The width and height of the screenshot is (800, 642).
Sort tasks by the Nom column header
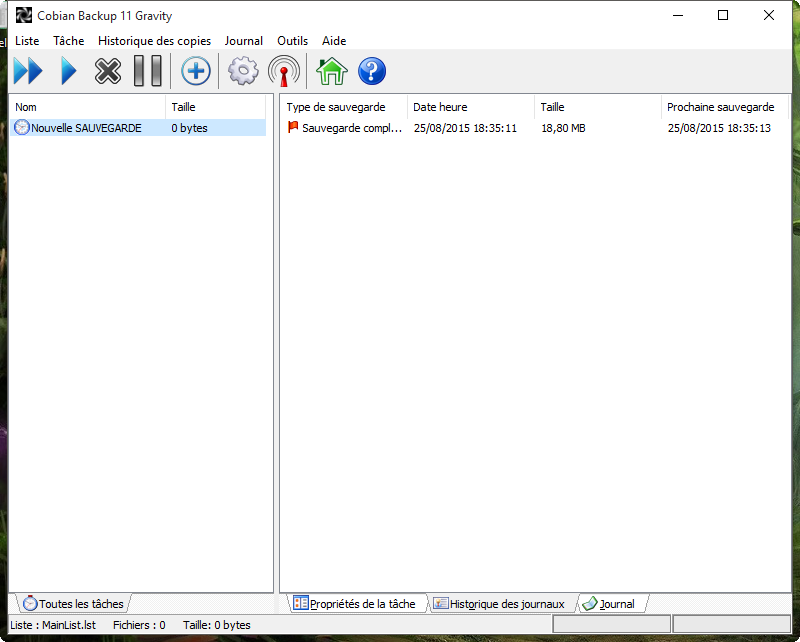coord(87,107)
